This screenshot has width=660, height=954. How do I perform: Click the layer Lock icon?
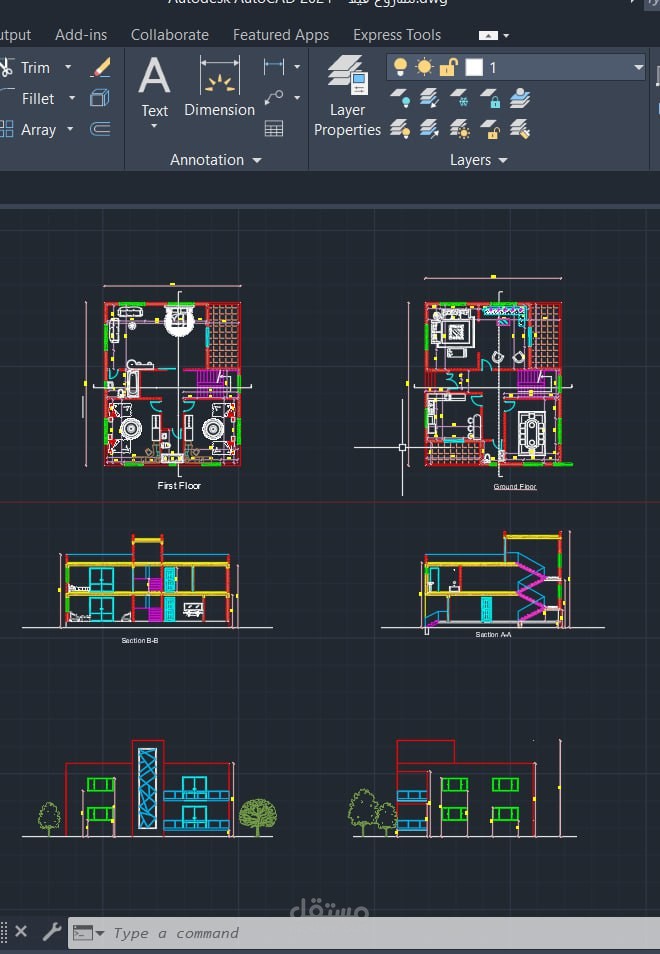[490, 98]
